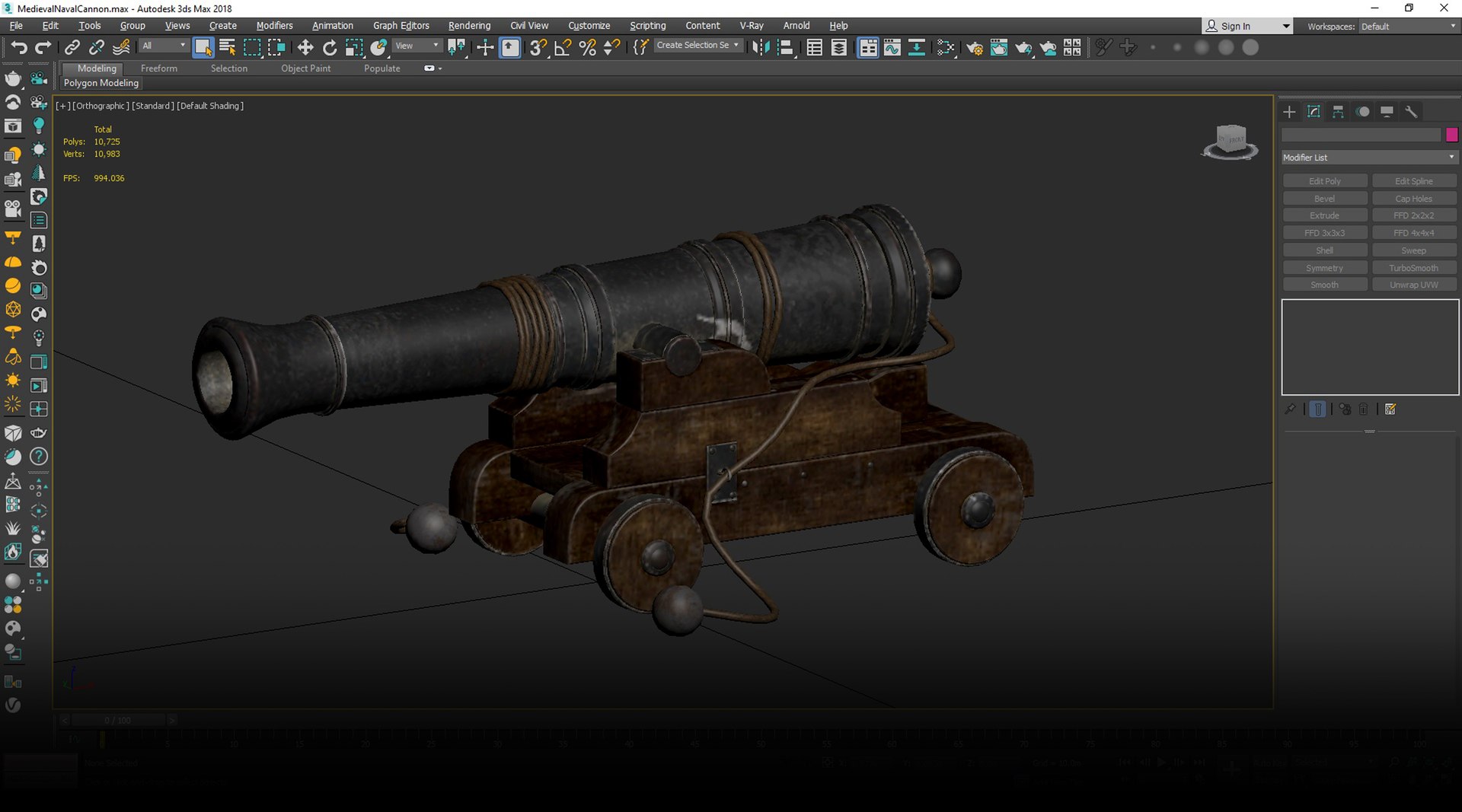This screenshot has height=812, width=1462.
Task: Activate the Select and Link chain tool
Action: pyautogui.click(x=72, y=48)
